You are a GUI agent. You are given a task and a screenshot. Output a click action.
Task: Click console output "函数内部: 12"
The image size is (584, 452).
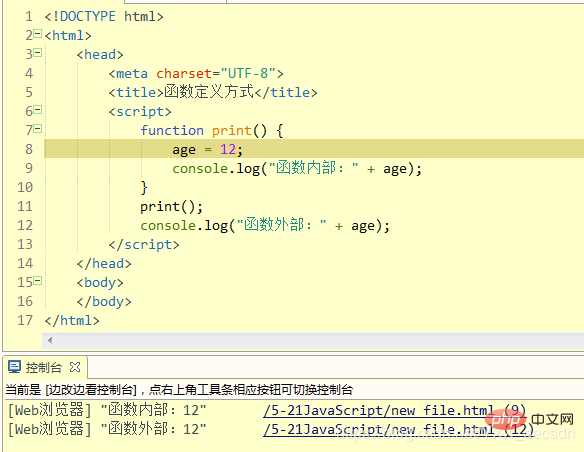pyautogui.click(x=153, y=410)
